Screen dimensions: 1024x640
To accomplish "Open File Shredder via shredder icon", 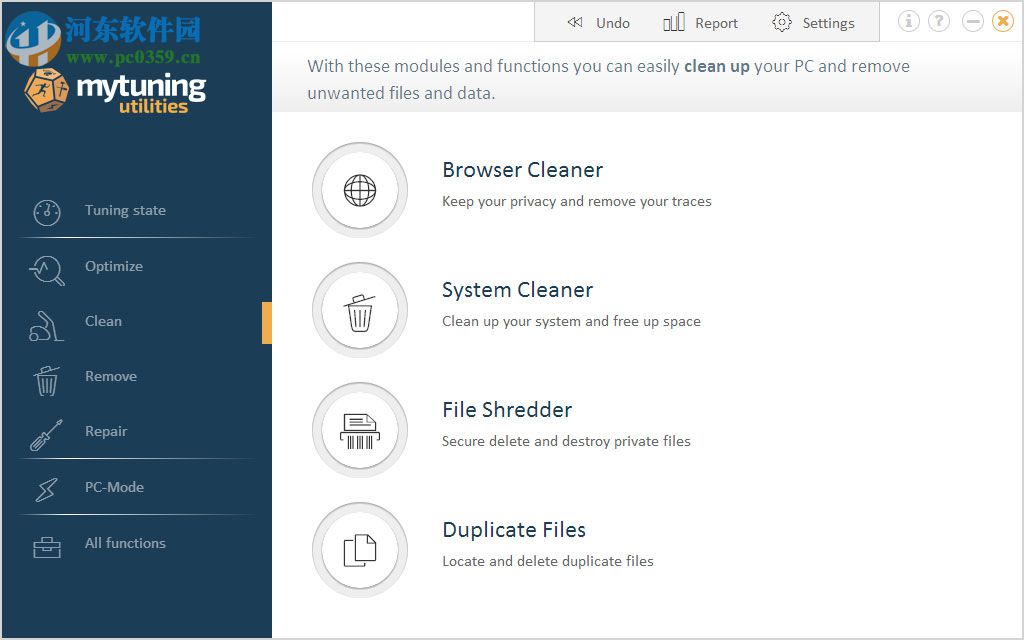I will 360,430.
